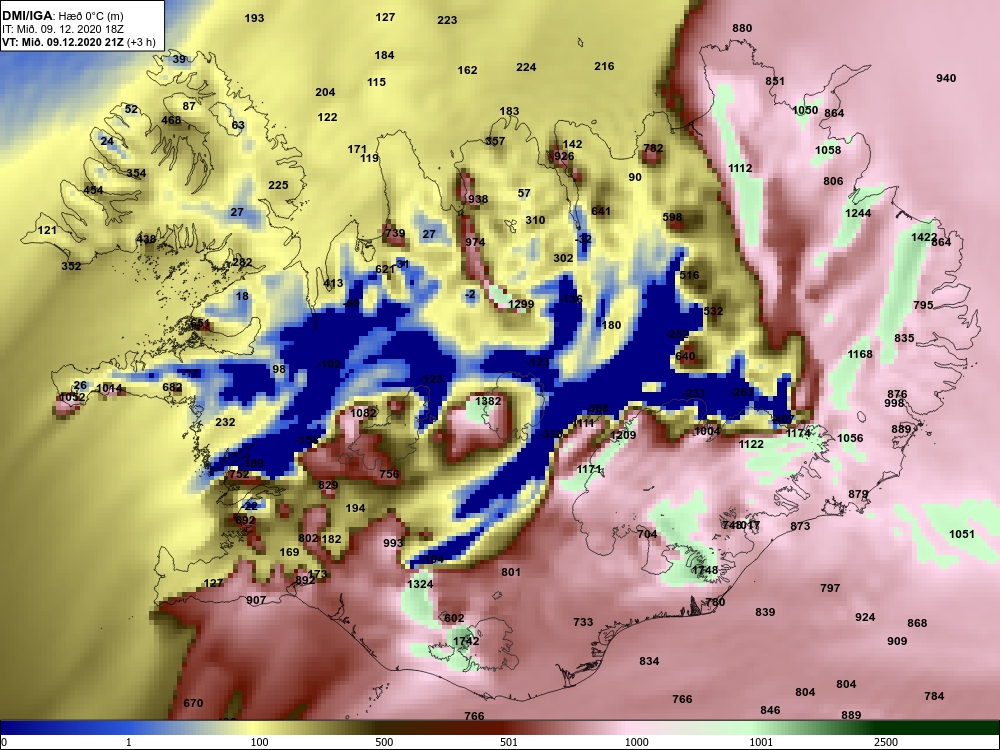Click the legend label '1001'
The image size is (1000, 750).
[761, 742]
